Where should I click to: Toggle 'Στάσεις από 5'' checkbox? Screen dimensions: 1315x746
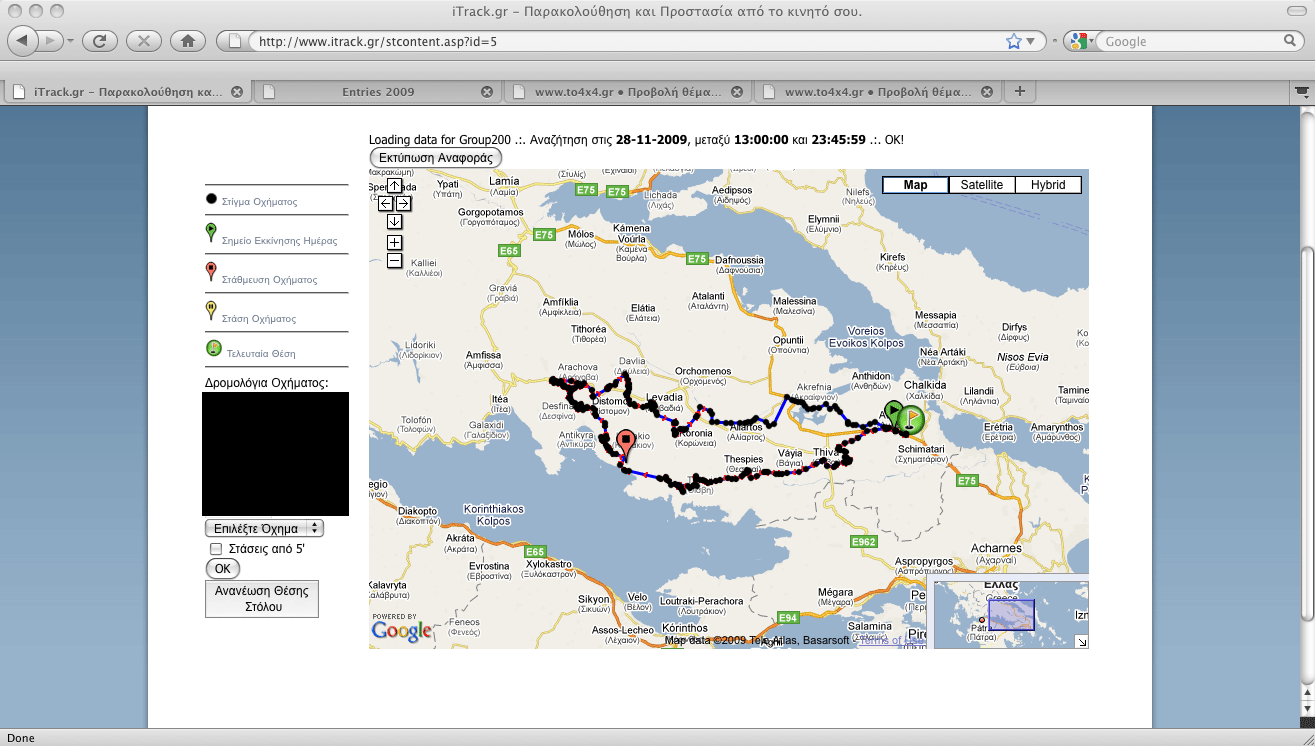click(215, 549)
